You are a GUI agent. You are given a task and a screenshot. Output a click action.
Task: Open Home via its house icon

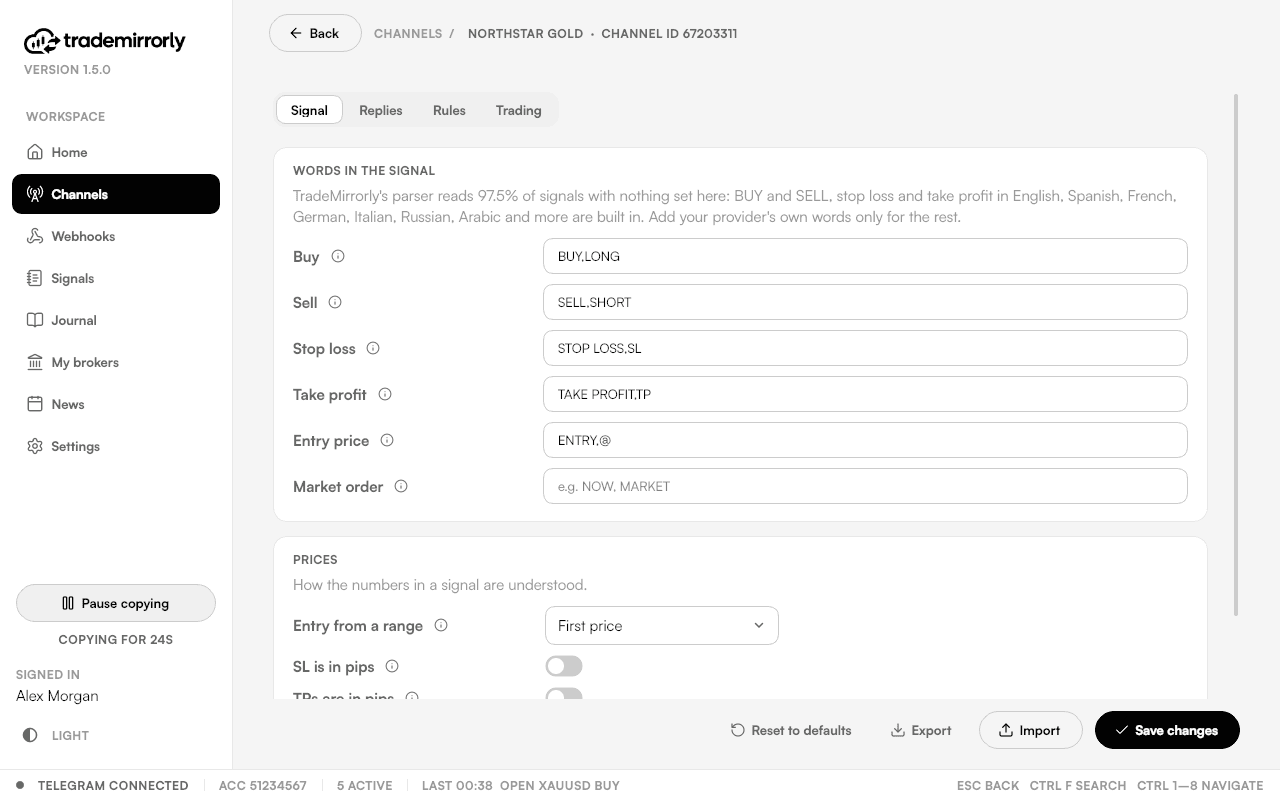click(35, 152)
